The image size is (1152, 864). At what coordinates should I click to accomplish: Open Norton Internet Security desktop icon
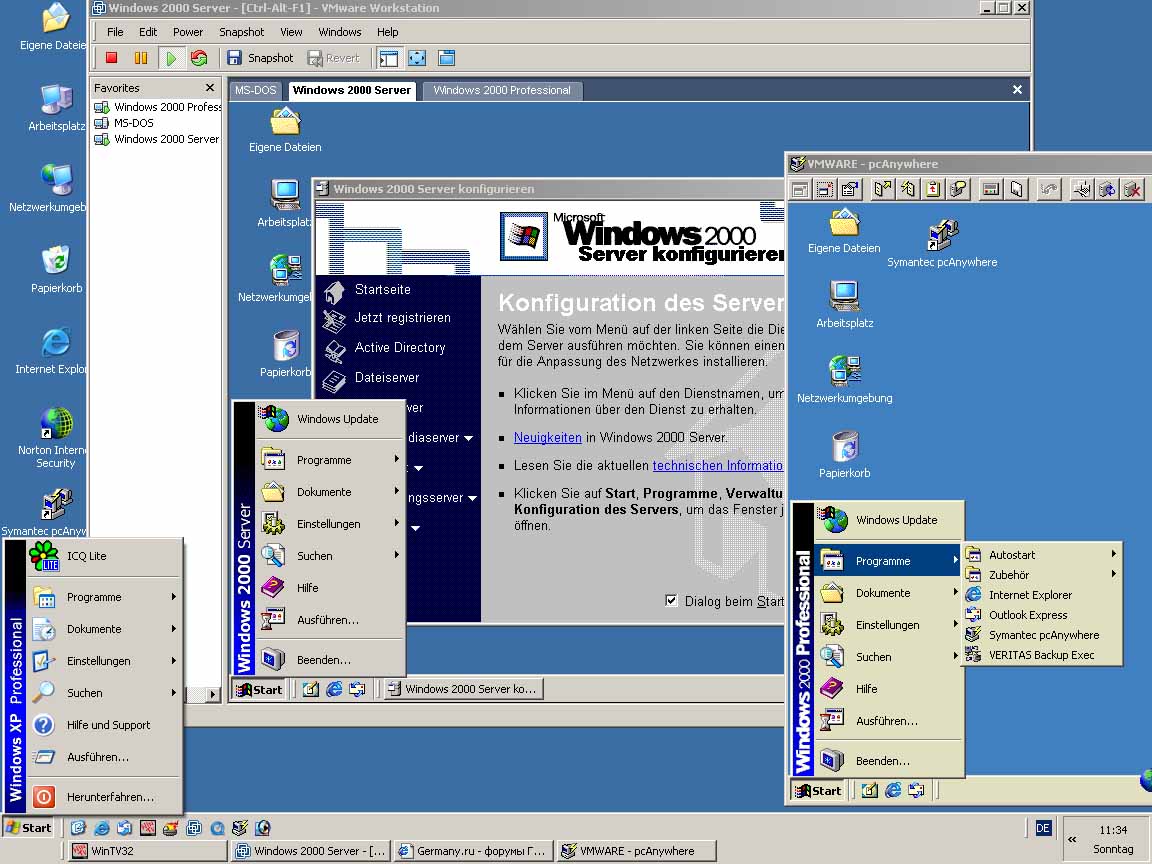pyautogui.click(x=56, y=437)
